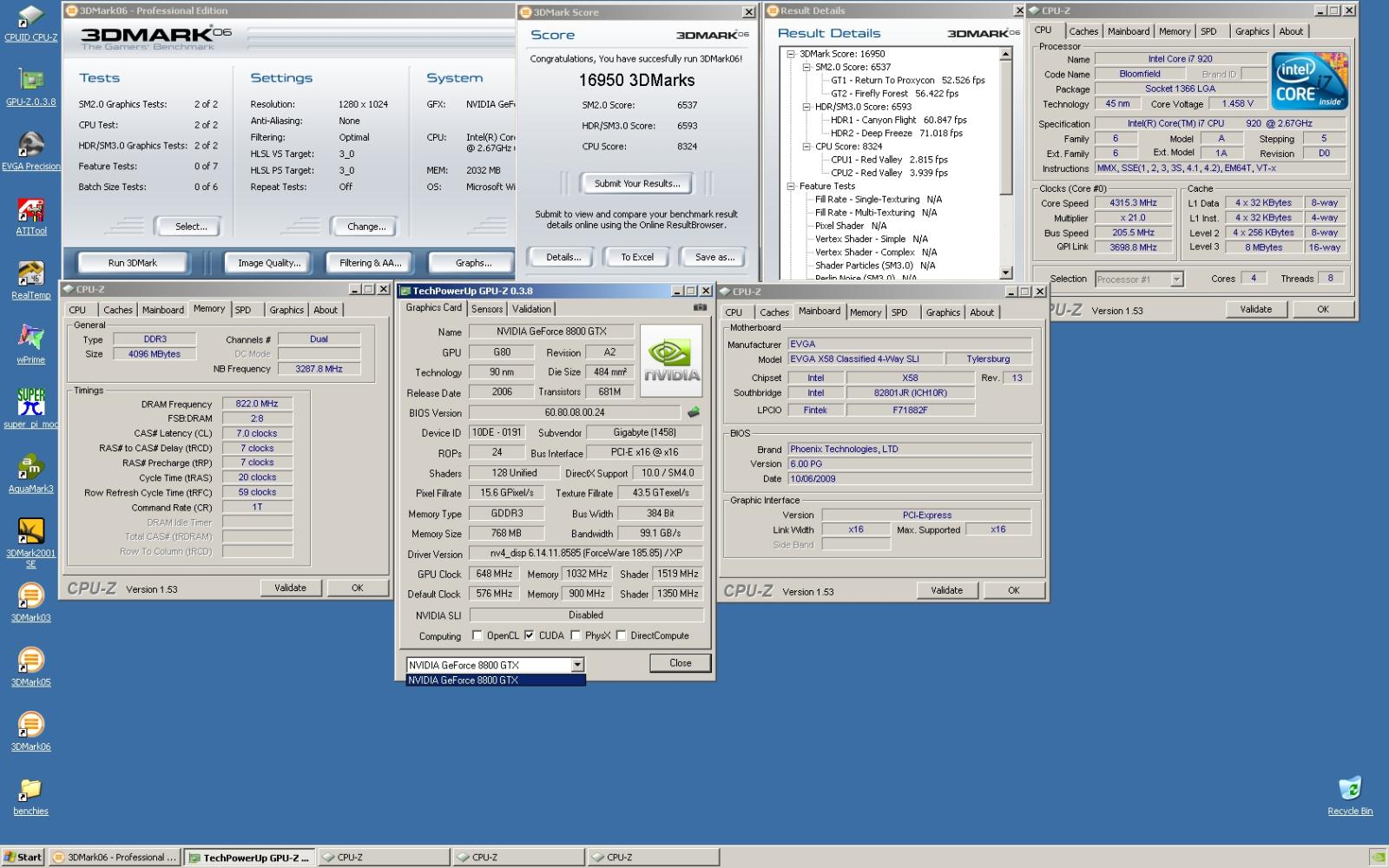Open 3DMark2001 SE desktop icon
The width and height of the screenshot is (1389, 868).
[30, 542]
